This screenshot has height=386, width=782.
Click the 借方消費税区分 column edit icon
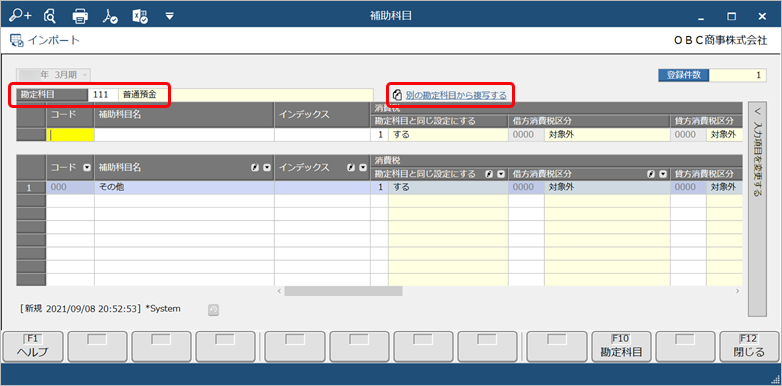650,174
